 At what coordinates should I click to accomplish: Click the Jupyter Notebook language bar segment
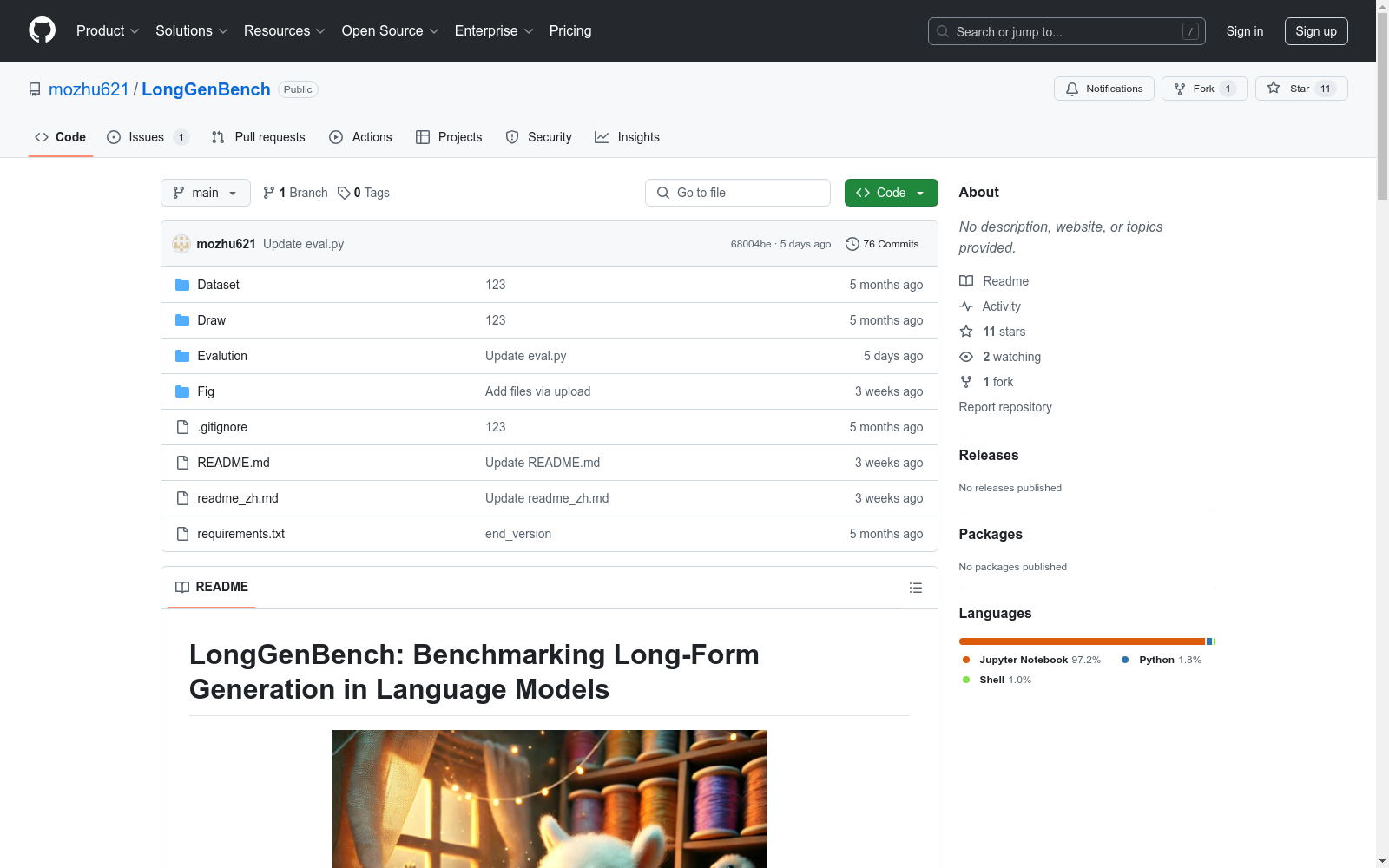point(1082,641)
